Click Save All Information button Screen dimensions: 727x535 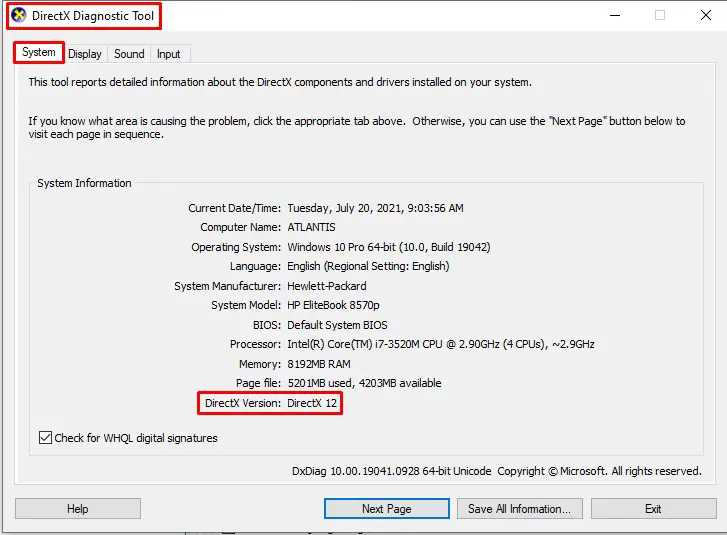[519, 509]
